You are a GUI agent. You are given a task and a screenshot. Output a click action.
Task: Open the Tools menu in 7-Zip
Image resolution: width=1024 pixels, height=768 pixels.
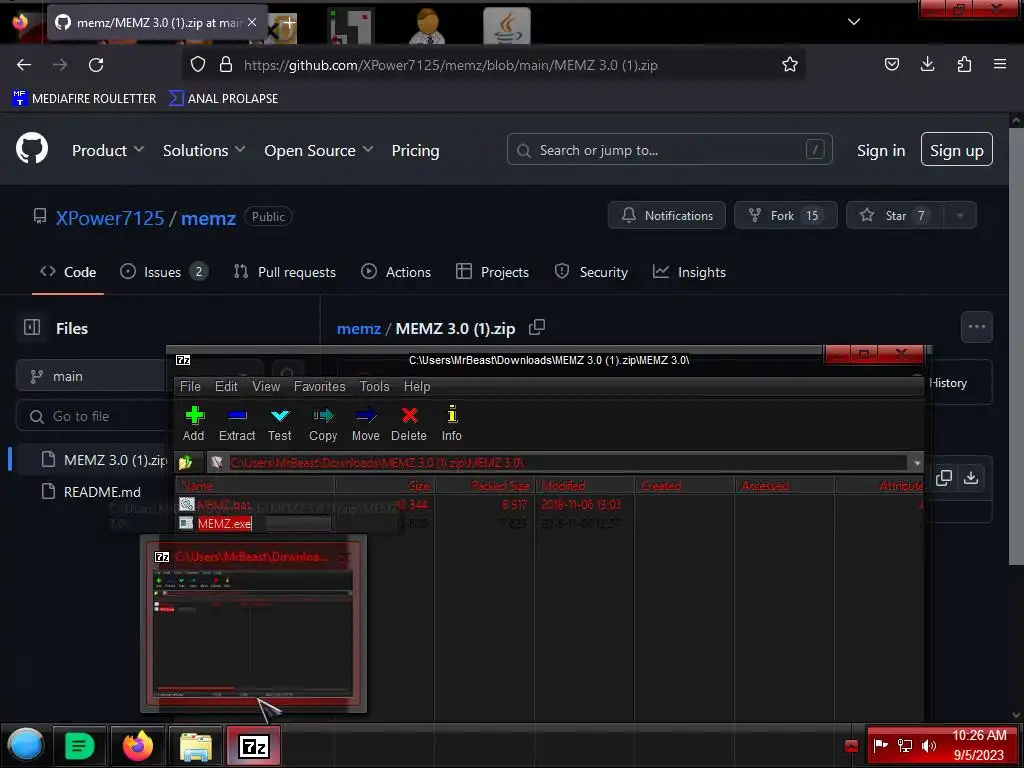(x=374, y=387)
